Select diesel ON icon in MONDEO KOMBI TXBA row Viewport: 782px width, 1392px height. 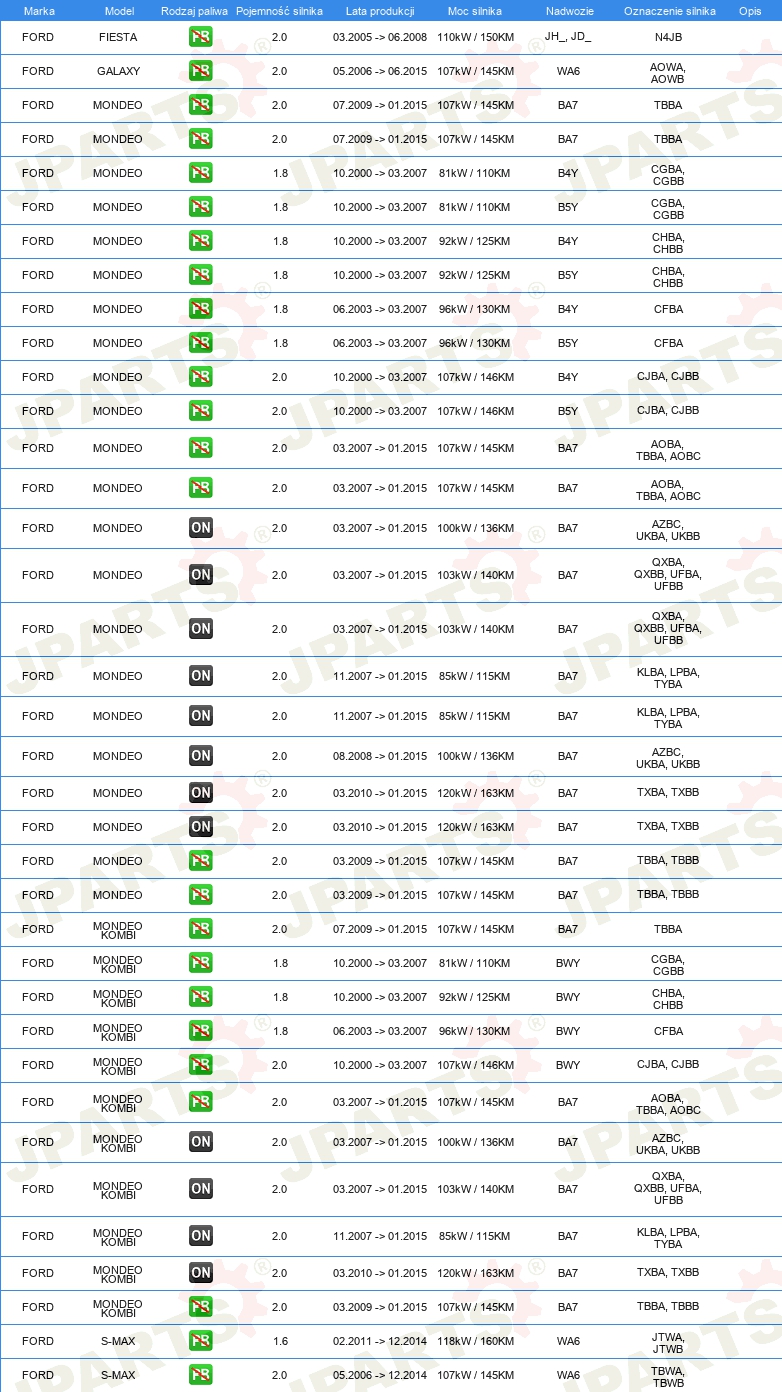[x=201, y=1273]
